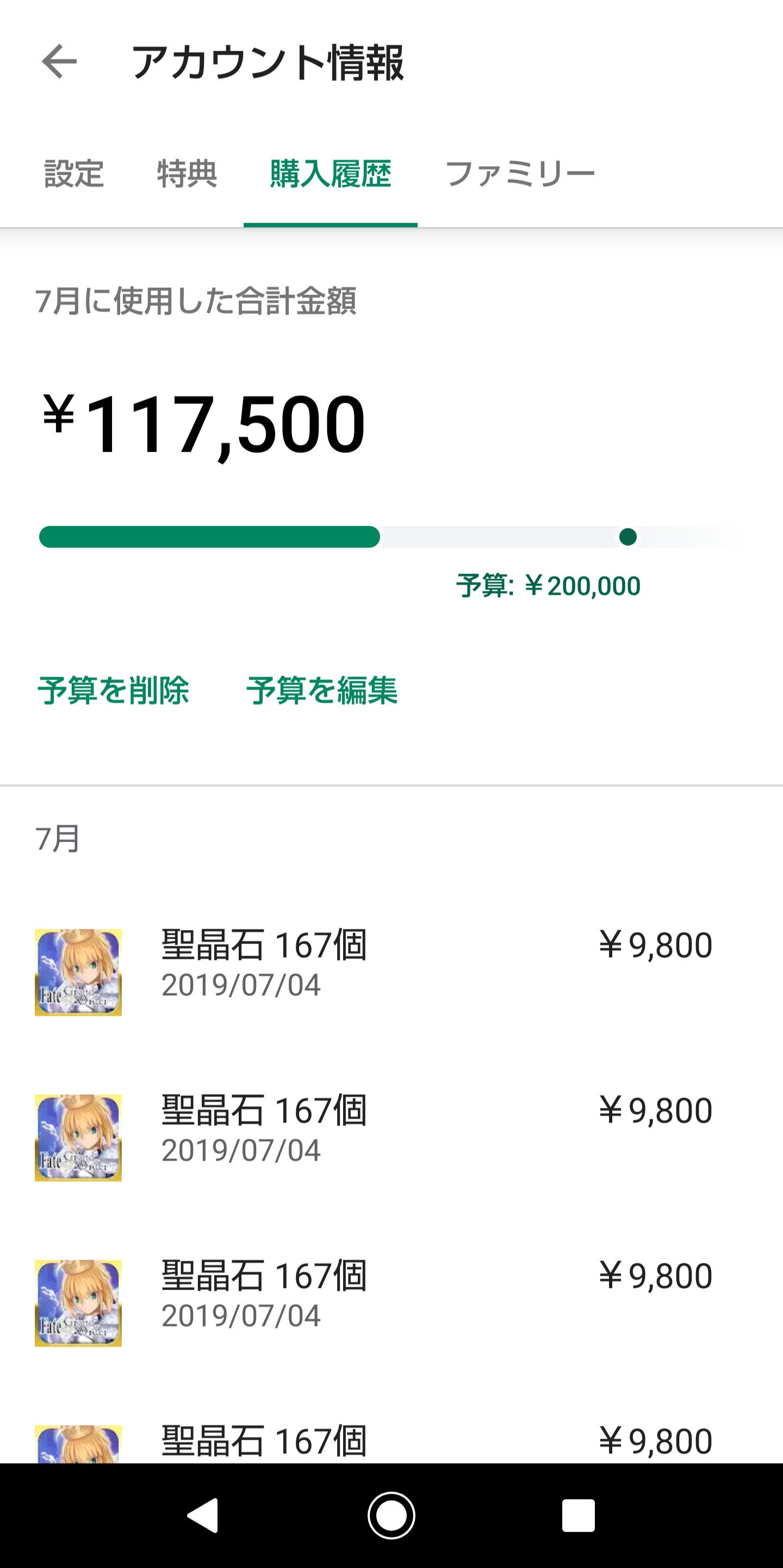Tap the second Fate/Grand Order purchase icon
The height and width of the screenshot is (1568, 783).
tap(78, 1138)
